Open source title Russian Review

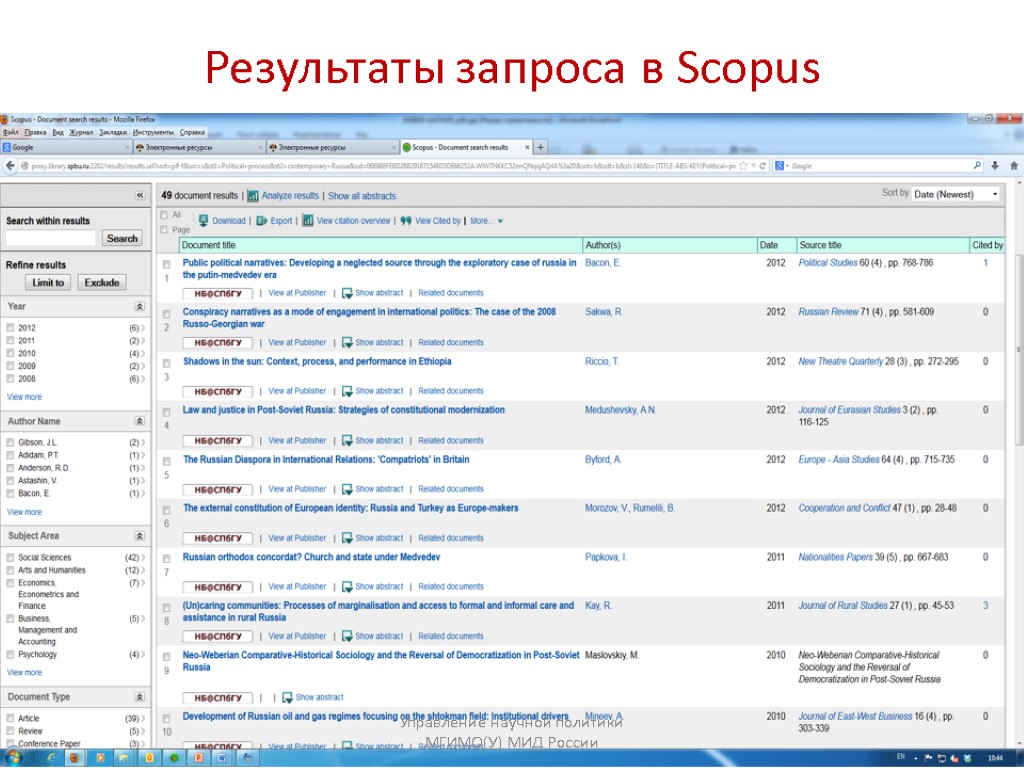[x=828, y=312]
